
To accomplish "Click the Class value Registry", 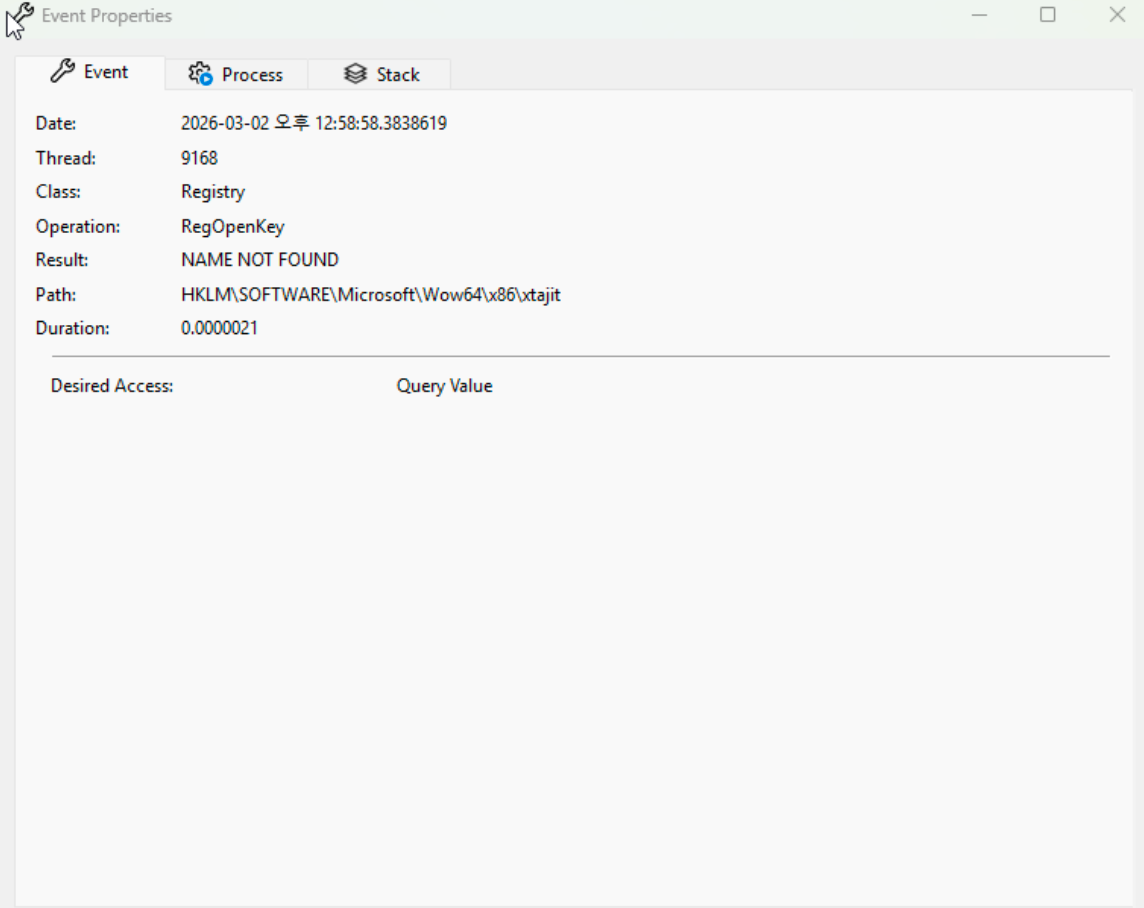I will 212,192.
